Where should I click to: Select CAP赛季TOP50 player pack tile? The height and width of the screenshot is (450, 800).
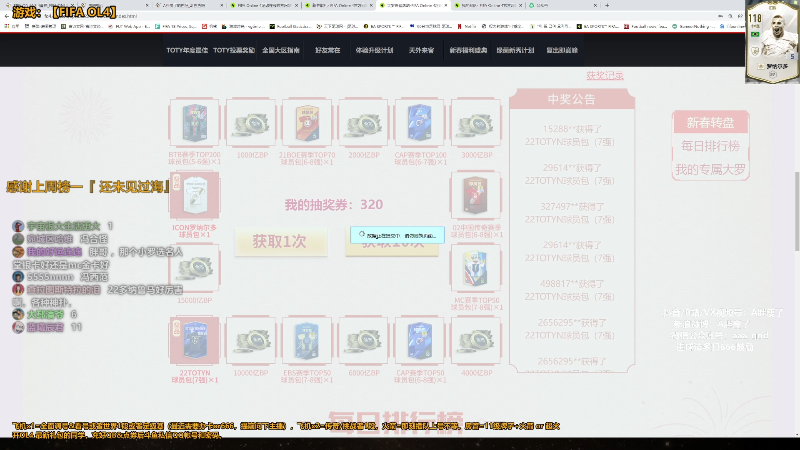tap(420, 341)
